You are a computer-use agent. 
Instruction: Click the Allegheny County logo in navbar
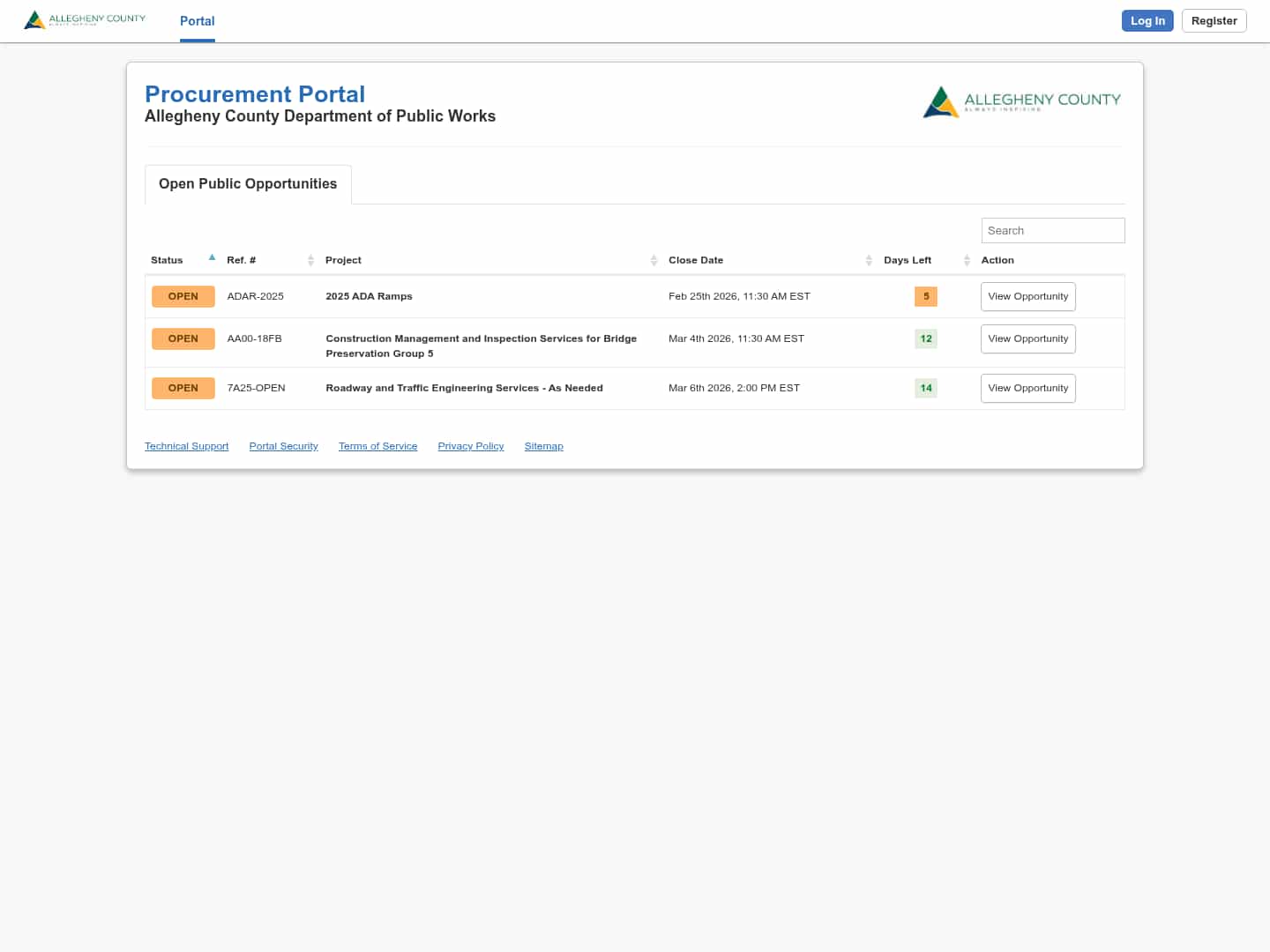pyautogui.click(x=85, y=19)
